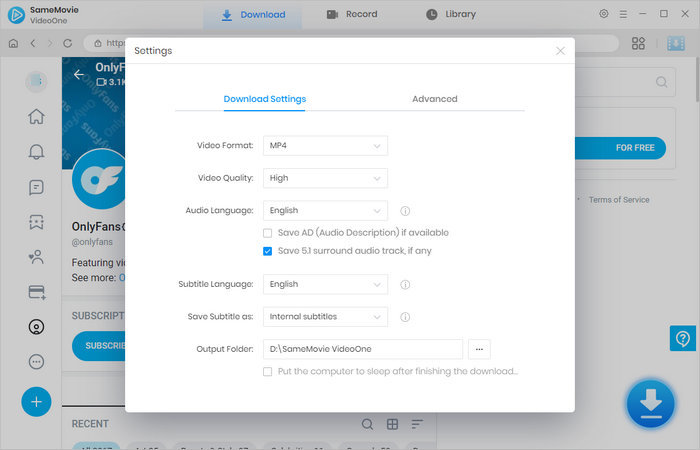This screenshot has height=450, width=700.
Task: Navigate forward with the browser arrow
Action: [x=50, y=43]
